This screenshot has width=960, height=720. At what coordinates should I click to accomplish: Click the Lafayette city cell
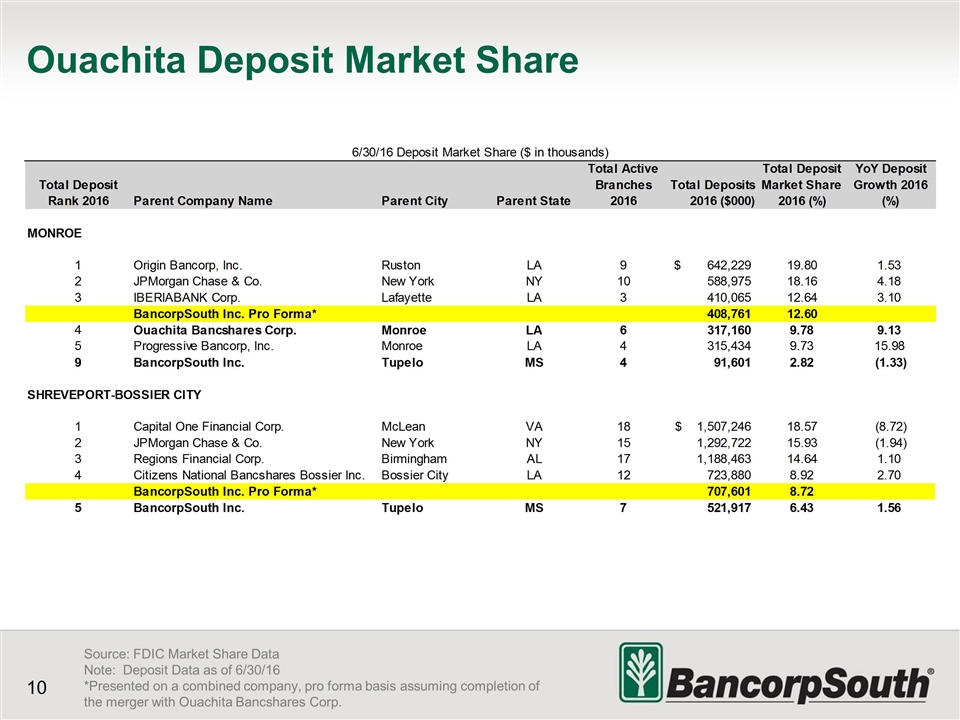point(407,298)
